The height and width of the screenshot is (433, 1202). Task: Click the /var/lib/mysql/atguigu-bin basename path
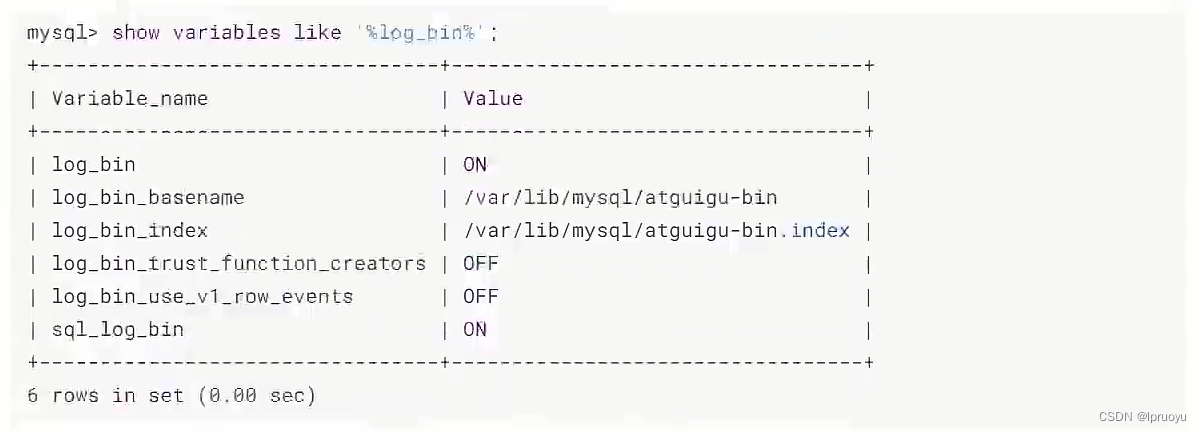point(620,197)
